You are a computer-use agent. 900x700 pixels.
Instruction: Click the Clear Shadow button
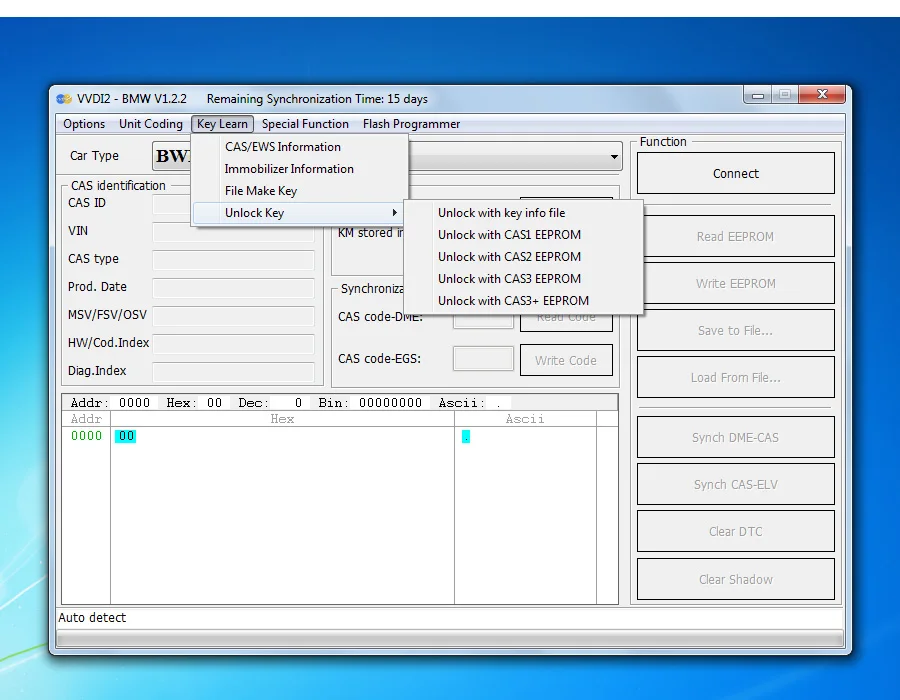pos(735,580)
